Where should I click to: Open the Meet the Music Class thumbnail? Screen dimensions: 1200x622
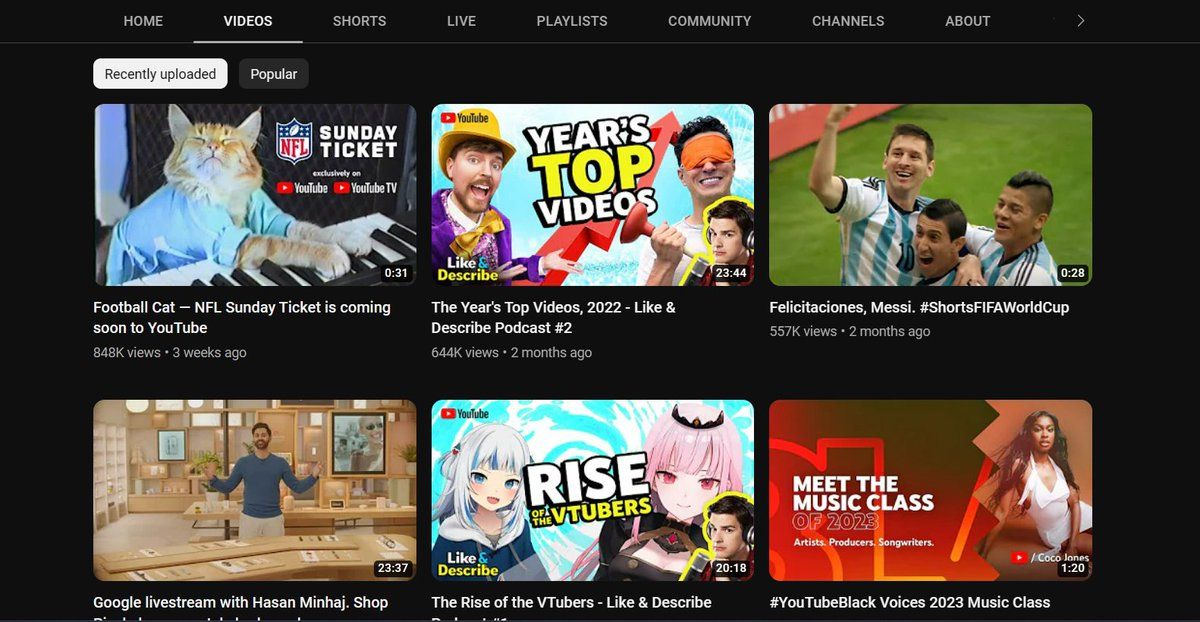pos(930,490)
